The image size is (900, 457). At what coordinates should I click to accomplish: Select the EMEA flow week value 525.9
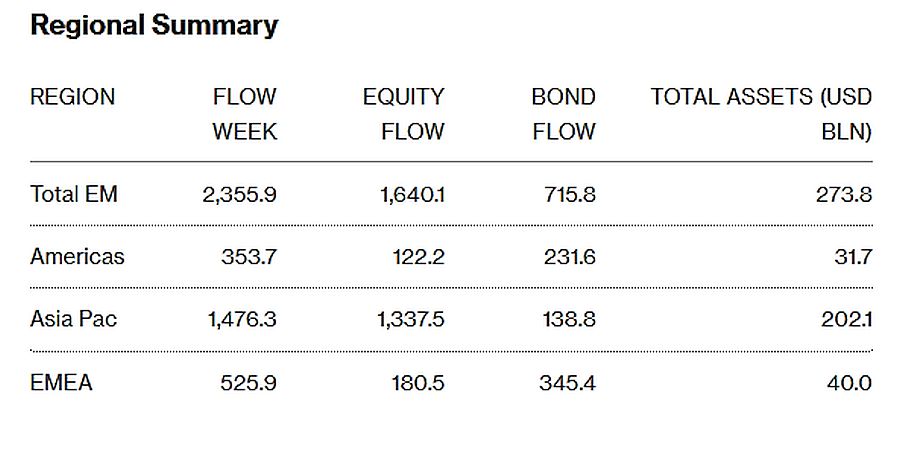249,383
